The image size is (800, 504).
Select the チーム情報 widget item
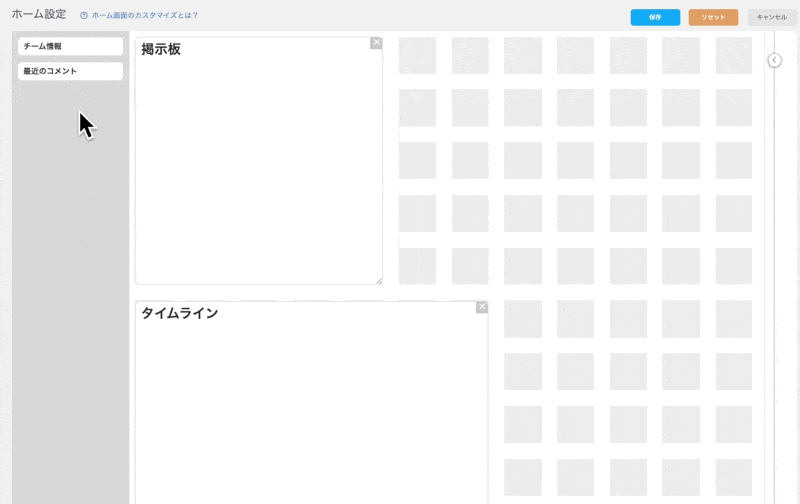point(70,46)
